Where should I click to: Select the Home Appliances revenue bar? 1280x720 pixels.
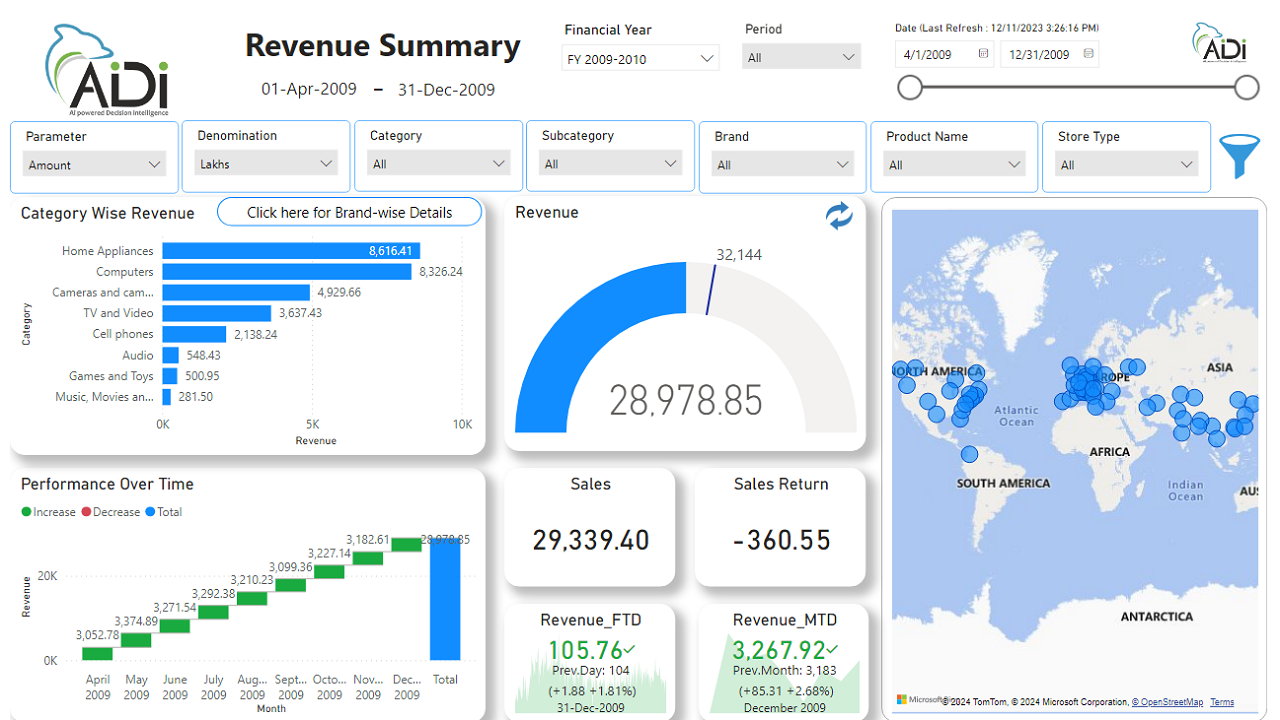coord(291,251)
